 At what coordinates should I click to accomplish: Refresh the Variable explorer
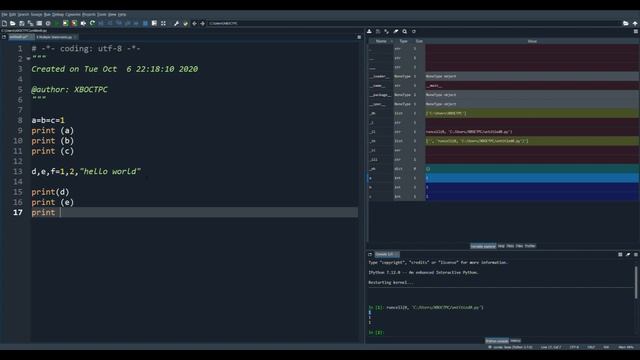click(413, 31)
